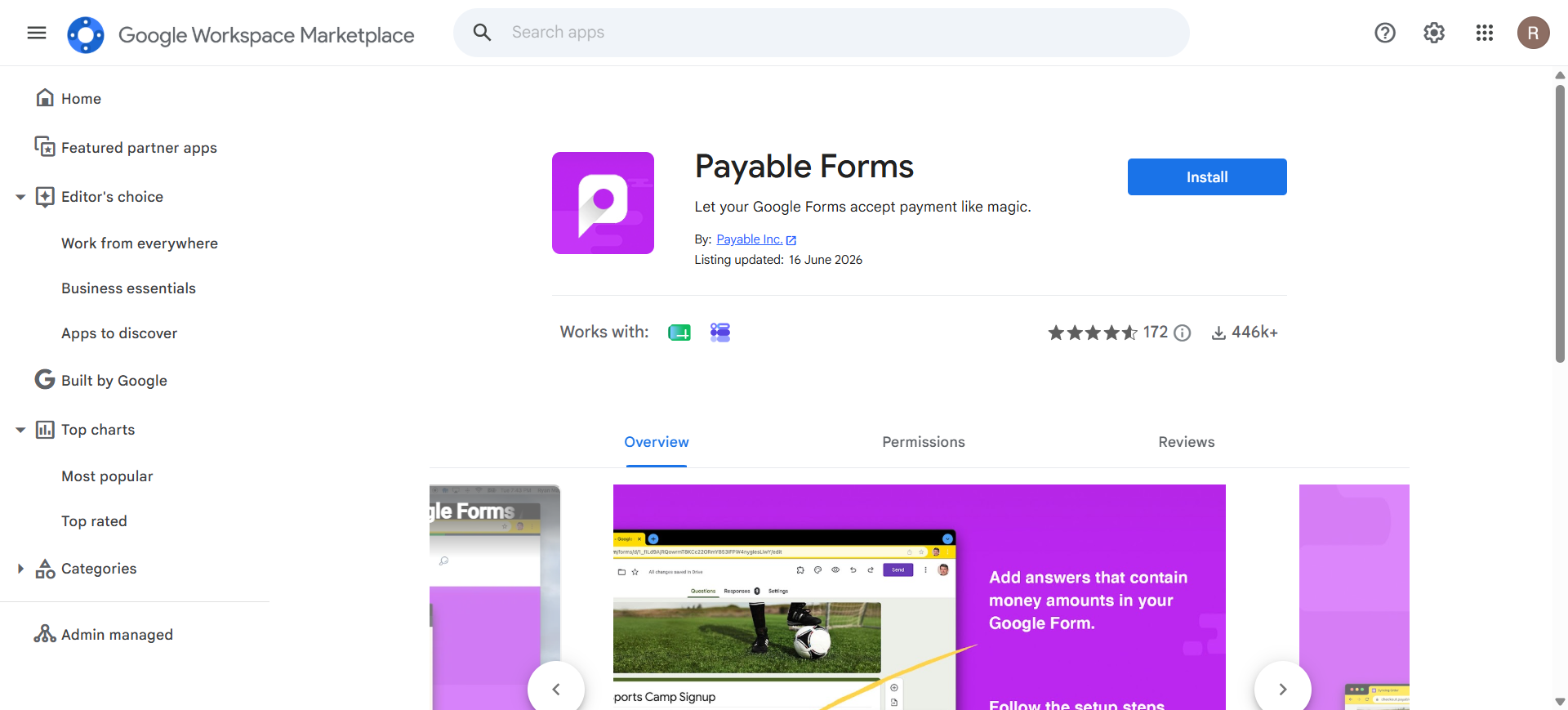
Task: Click the Google Forms works-with icon
Action: 720,333
